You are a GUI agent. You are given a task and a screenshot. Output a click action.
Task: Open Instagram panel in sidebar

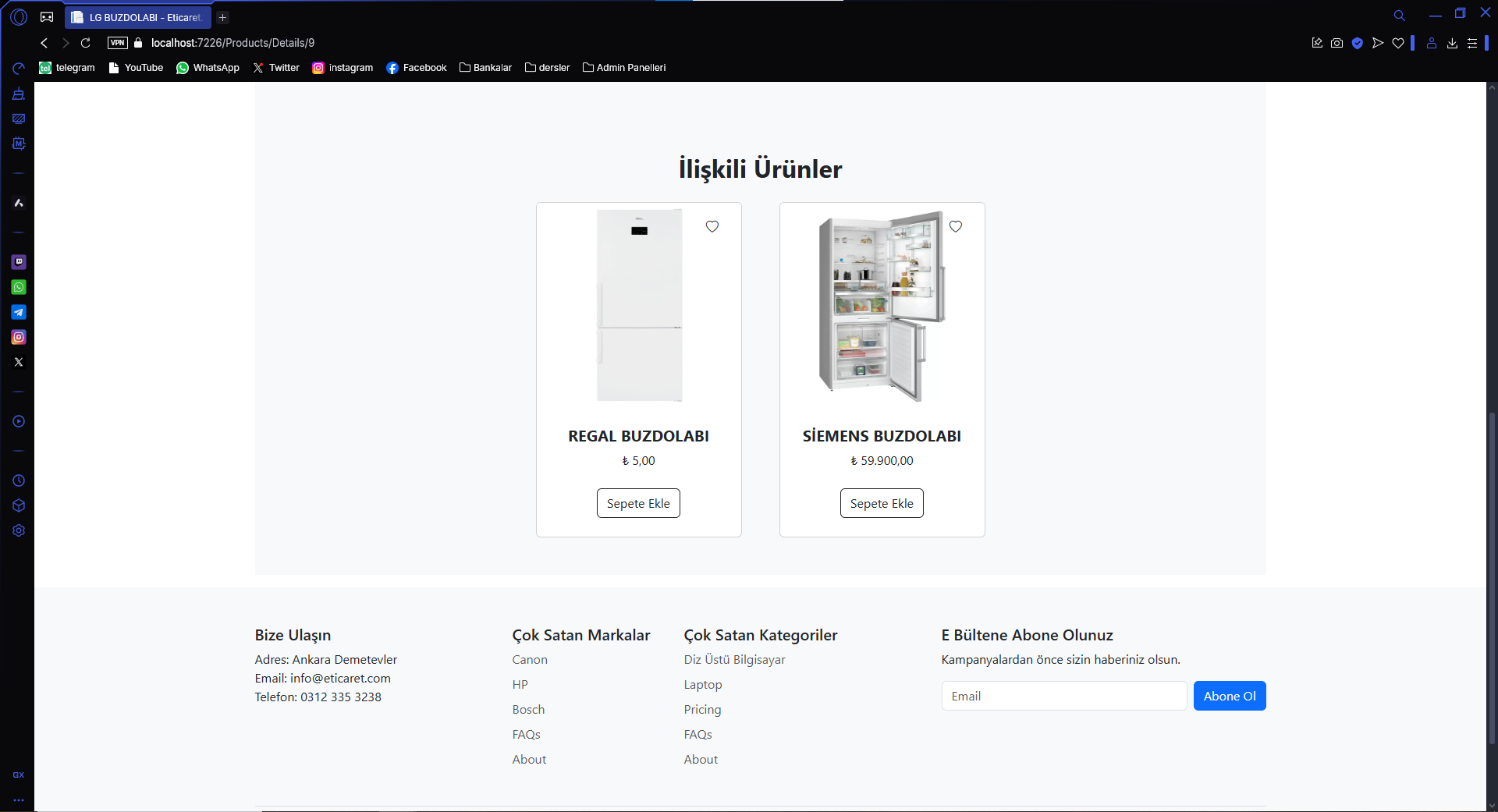tap(19, 337)
